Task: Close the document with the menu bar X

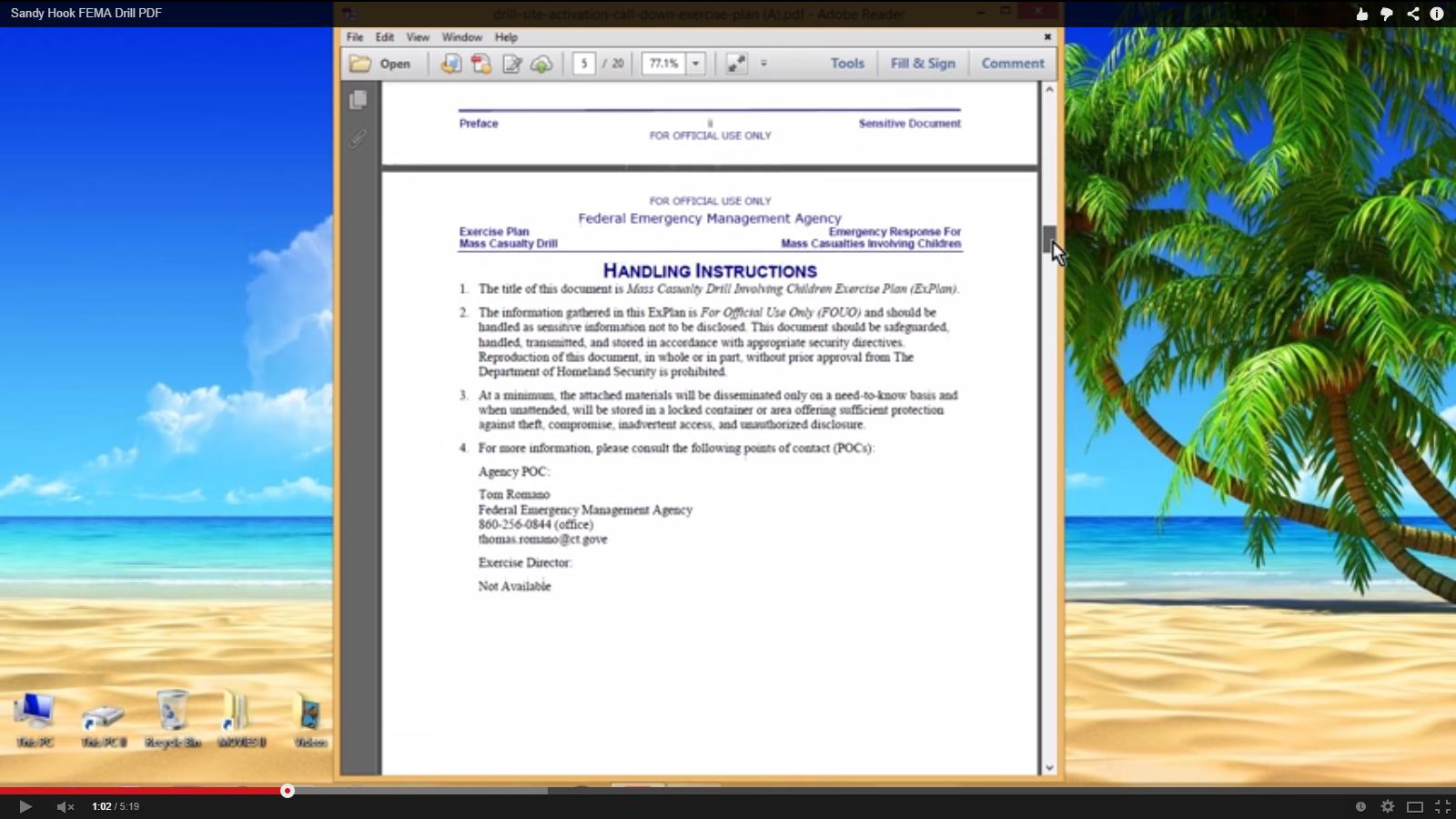Action: pos(1047,37)
